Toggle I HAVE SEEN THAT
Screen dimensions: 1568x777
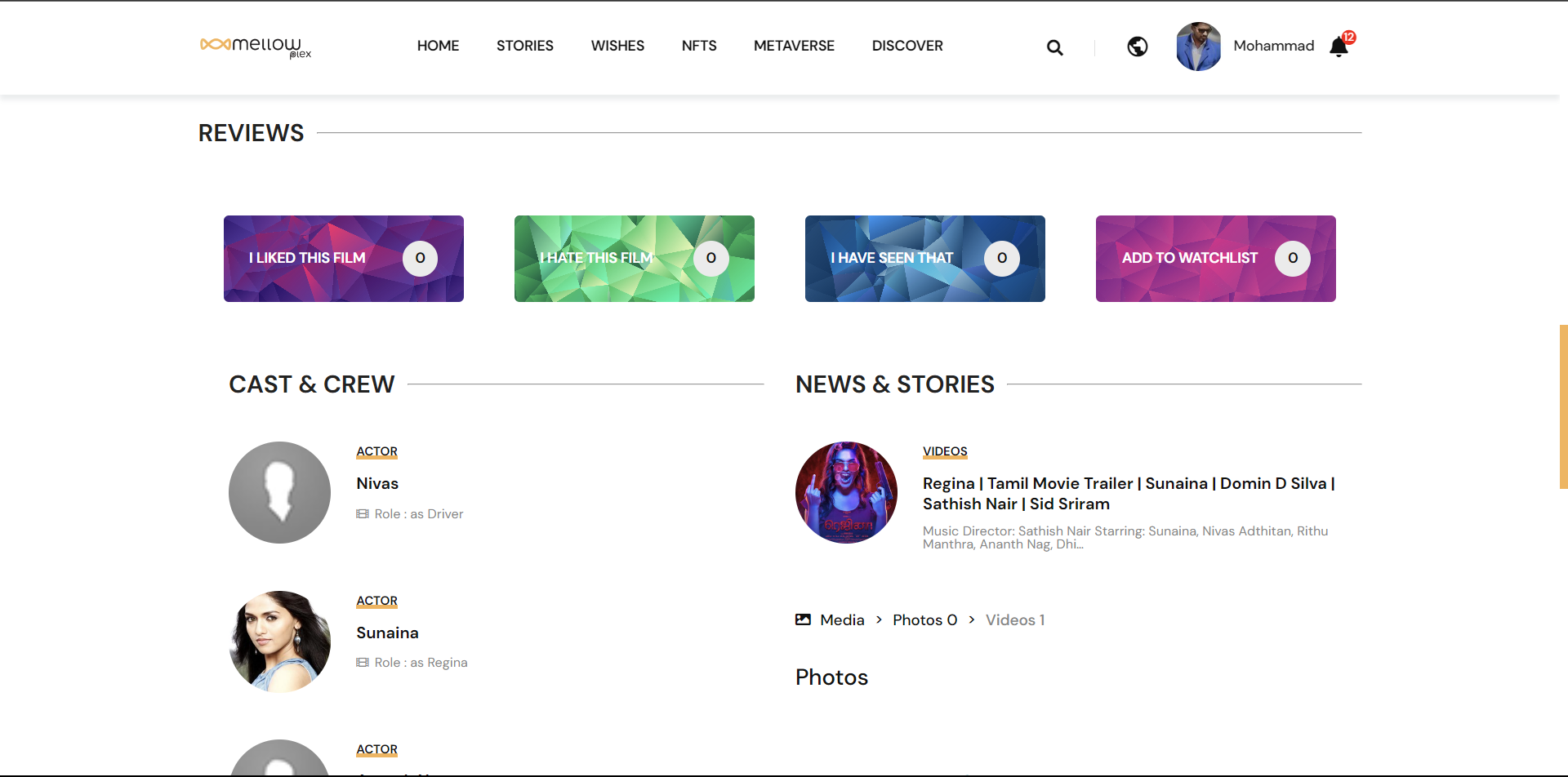(x=924, y=259)
